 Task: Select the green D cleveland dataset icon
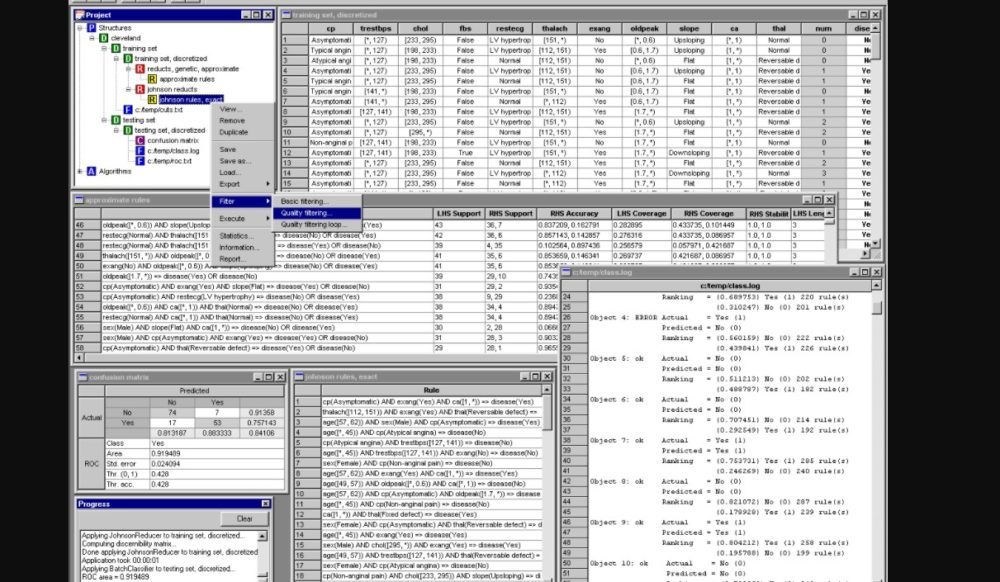point(103,38)
